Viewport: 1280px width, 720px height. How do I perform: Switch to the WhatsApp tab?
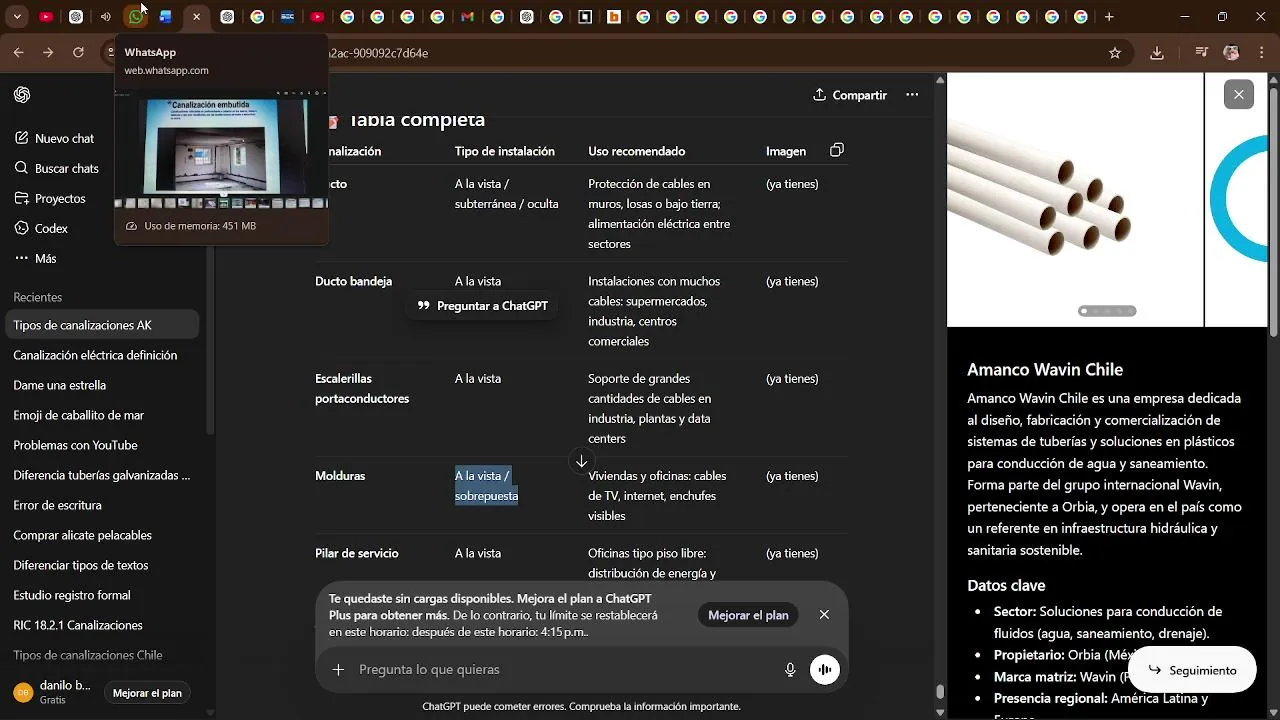[x=136, y=17]
